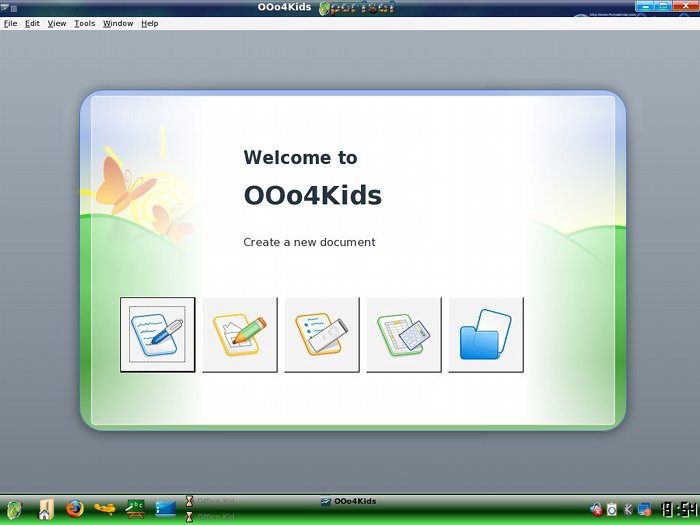Viewport: 700px width, 525px height.
Task: Open the Help menu
Action: (150, 23)
